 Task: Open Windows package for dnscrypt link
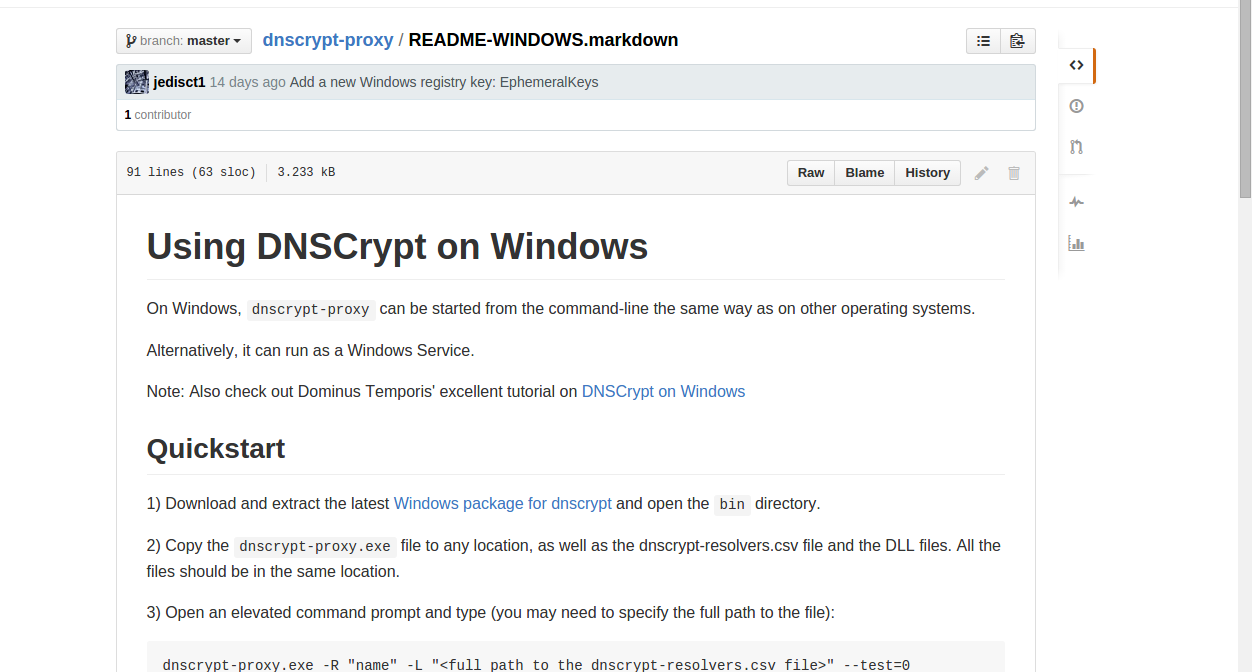[503, 504]
